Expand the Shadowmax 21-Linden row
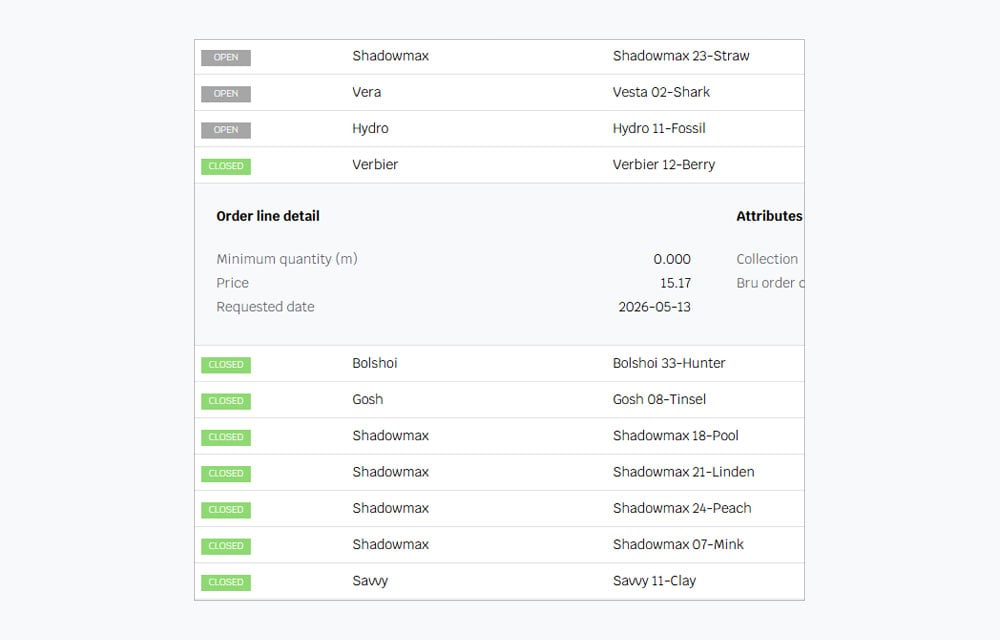The image size is (1000, 640). coord(499,472)
